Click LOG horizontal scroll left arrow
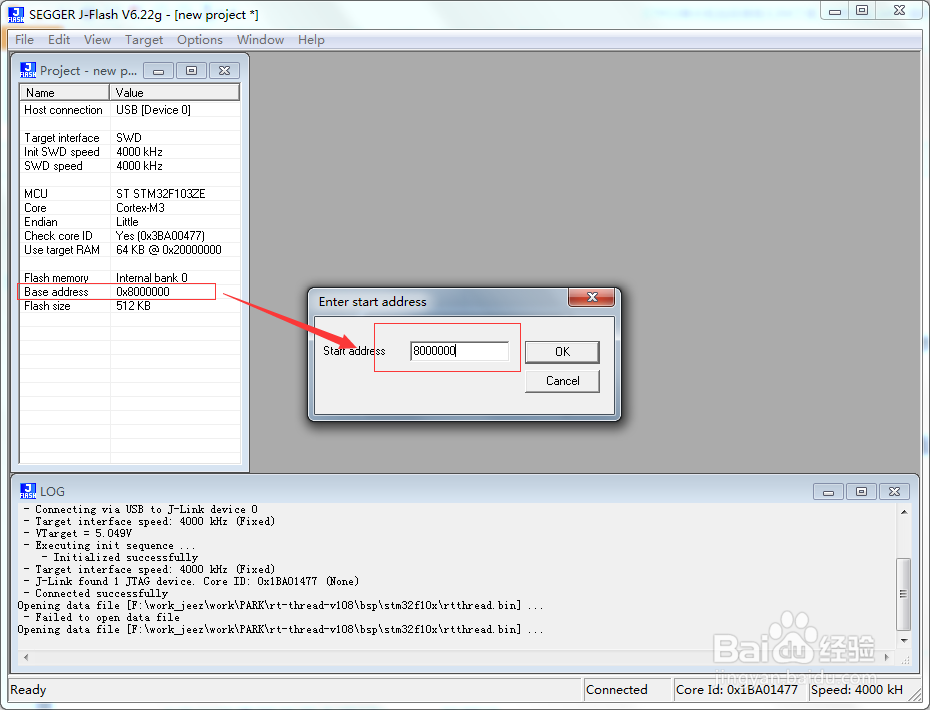The image size is (930, 710). coord(26,657)
